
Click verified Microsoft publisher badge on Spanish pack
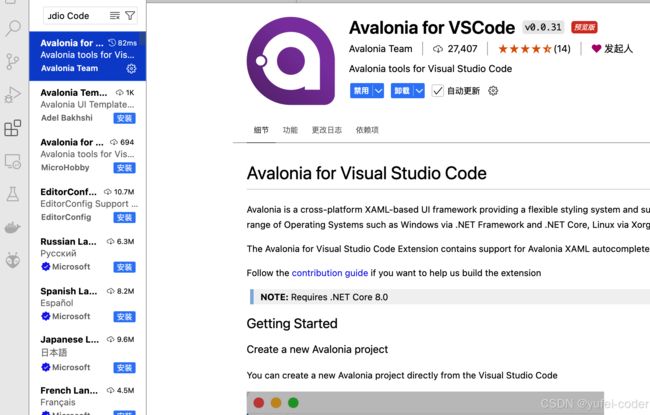(46, 316)
